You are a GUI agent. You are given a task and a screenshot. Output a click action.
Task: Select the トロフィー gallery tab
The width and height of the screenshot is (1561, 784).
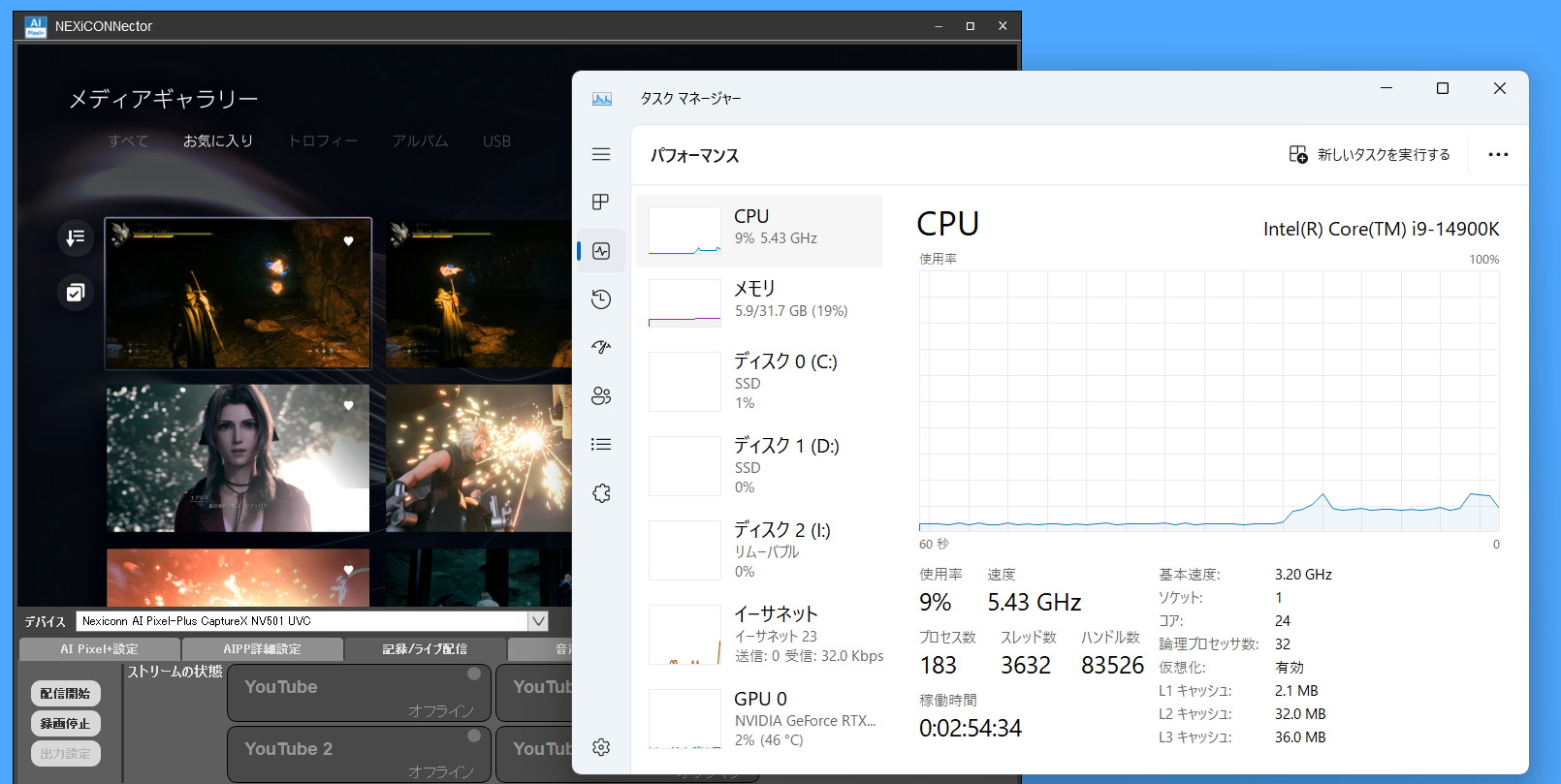coord(323,141)
